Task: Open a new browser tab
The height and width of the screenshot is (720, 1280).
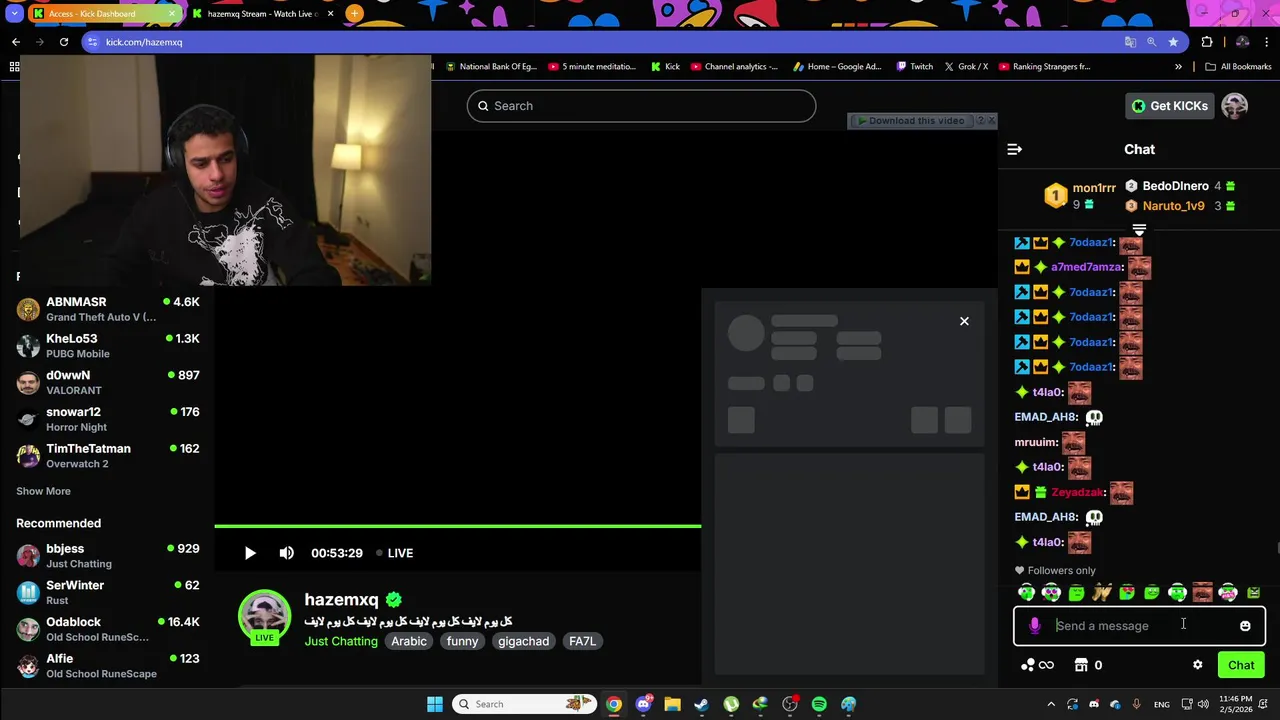Action: click(x=355, y=14)
